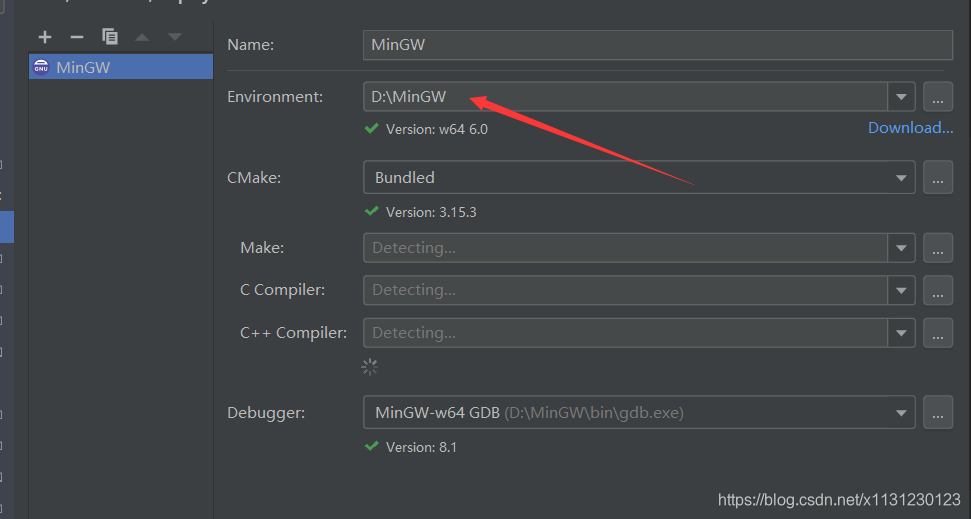Focus the Name input field

658,45
